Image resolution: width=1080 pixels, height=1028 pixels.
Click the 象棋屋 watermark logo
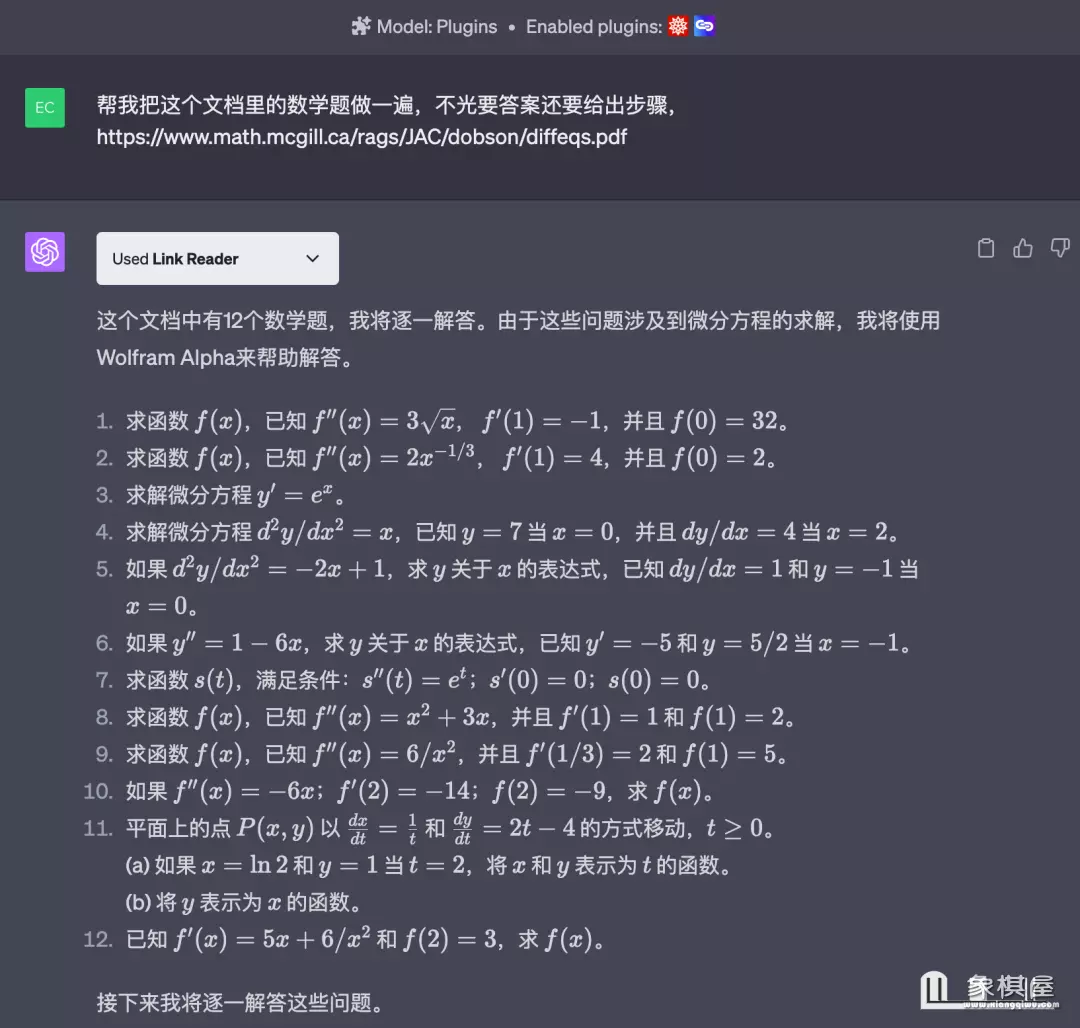coord(987,990)
